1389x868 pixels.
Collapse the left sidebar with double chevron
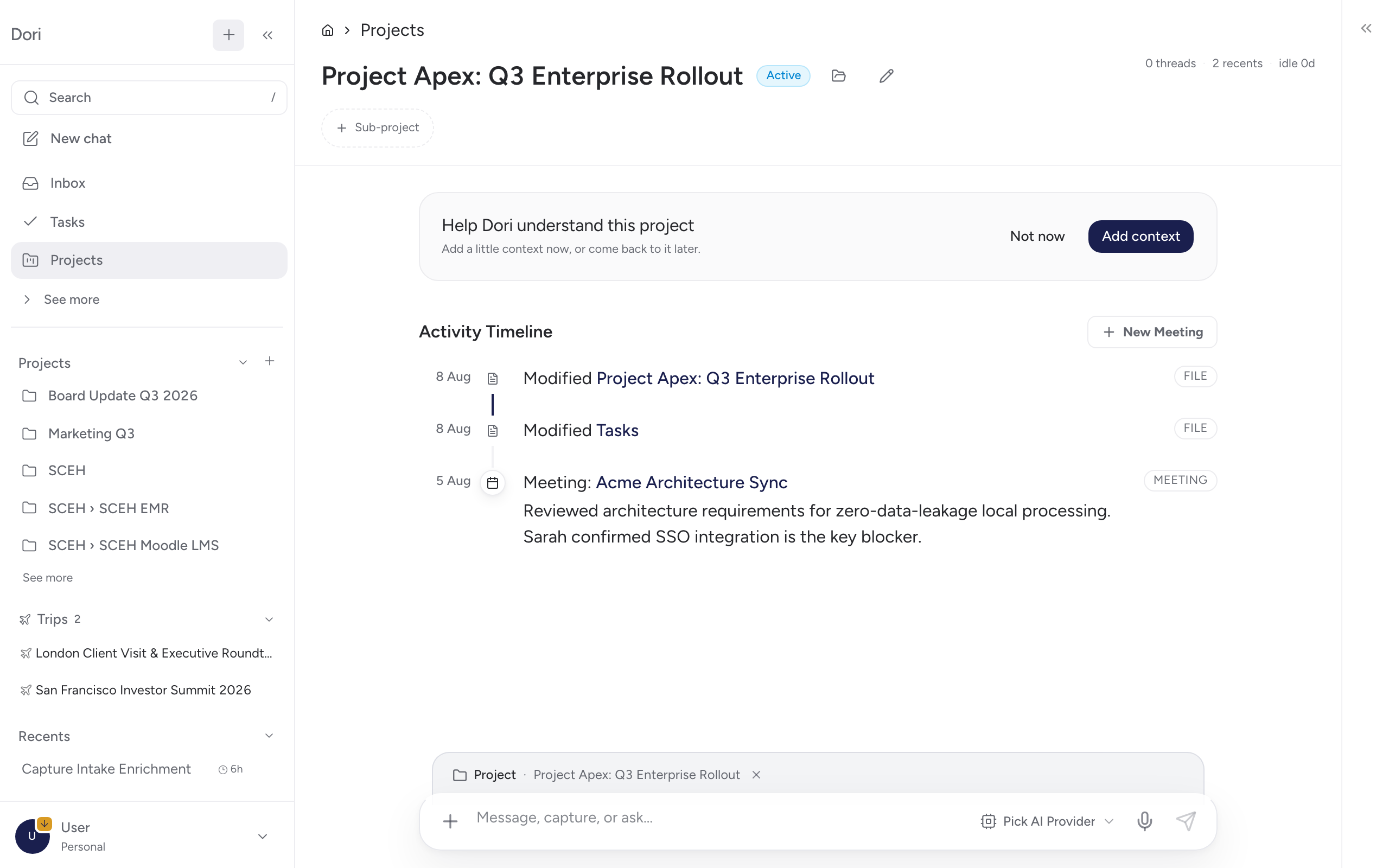[267, 35]
